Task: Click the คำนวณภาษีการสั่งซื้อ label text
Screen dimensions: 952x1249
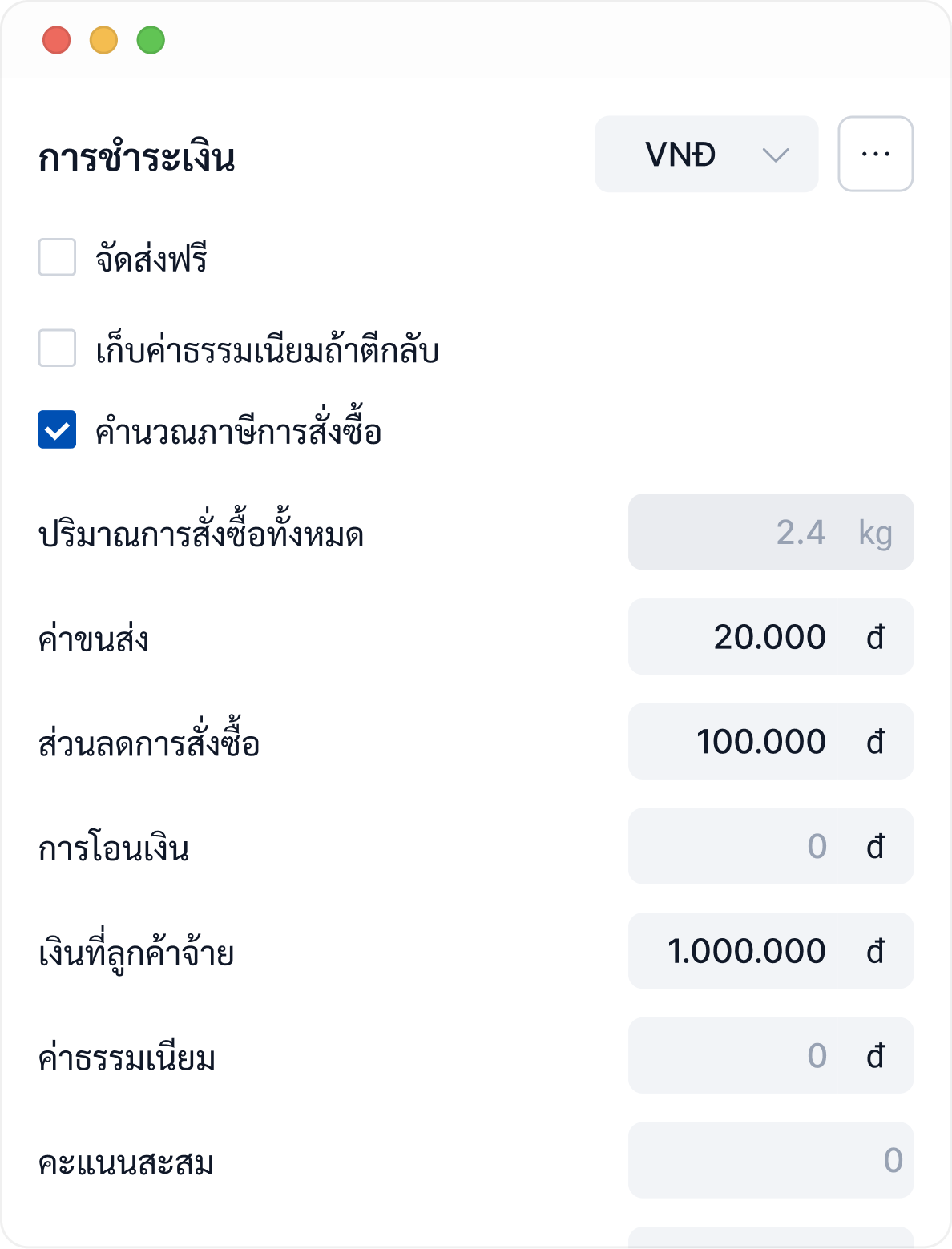Action: [238, 431]
